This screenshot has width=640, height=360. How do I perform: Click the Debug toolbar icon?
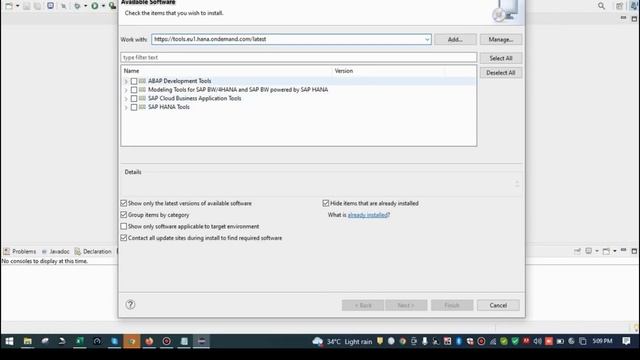(77, 6)
